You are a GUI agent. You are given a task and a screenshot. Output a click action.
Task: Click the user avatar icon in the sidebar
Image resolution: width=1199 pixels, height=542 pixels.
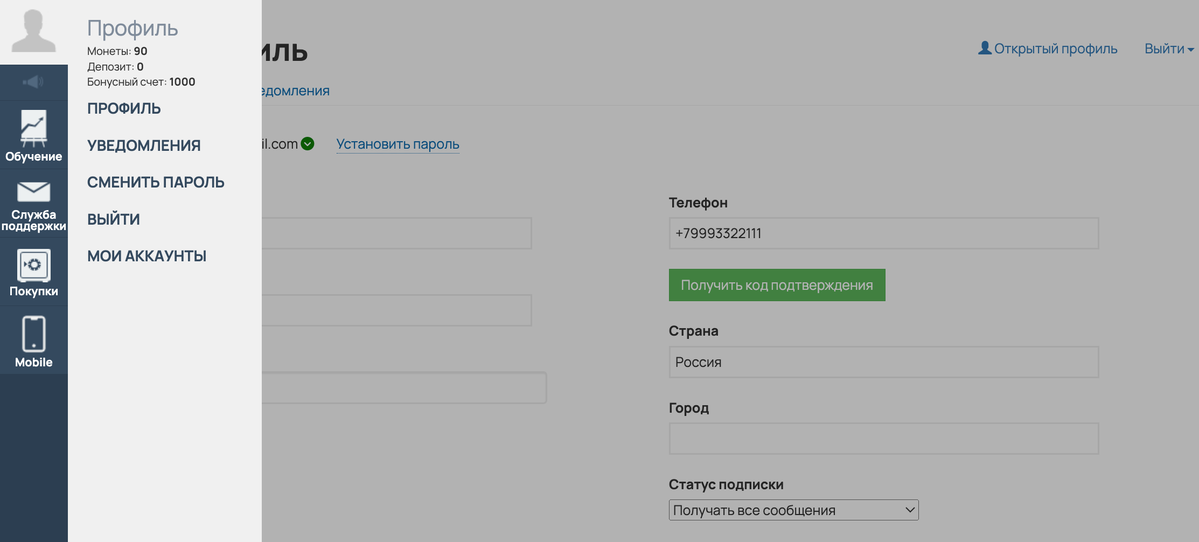pyautogui.click(x=33, y=31)
